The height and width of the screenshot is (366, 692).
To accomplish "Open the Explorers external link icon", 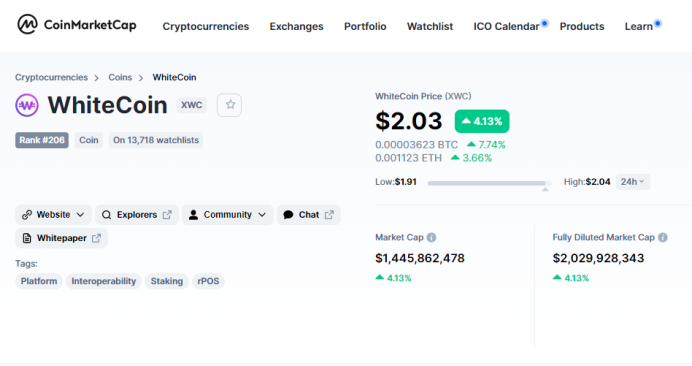I will click(167, 215).
